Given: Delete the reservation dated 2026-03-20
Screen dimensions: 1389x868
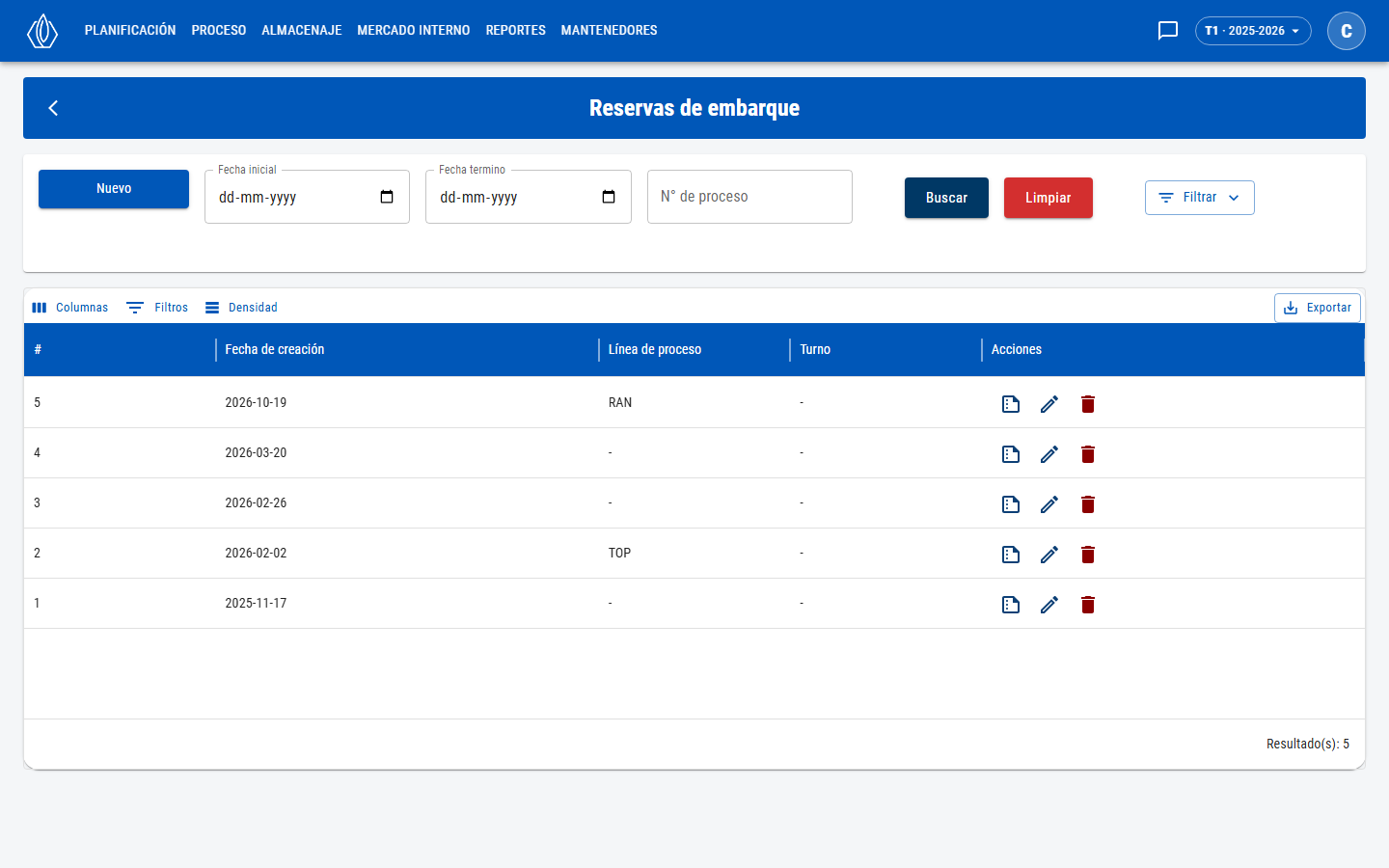Looking at the screenshot, I should click(x=1088, y=454).
